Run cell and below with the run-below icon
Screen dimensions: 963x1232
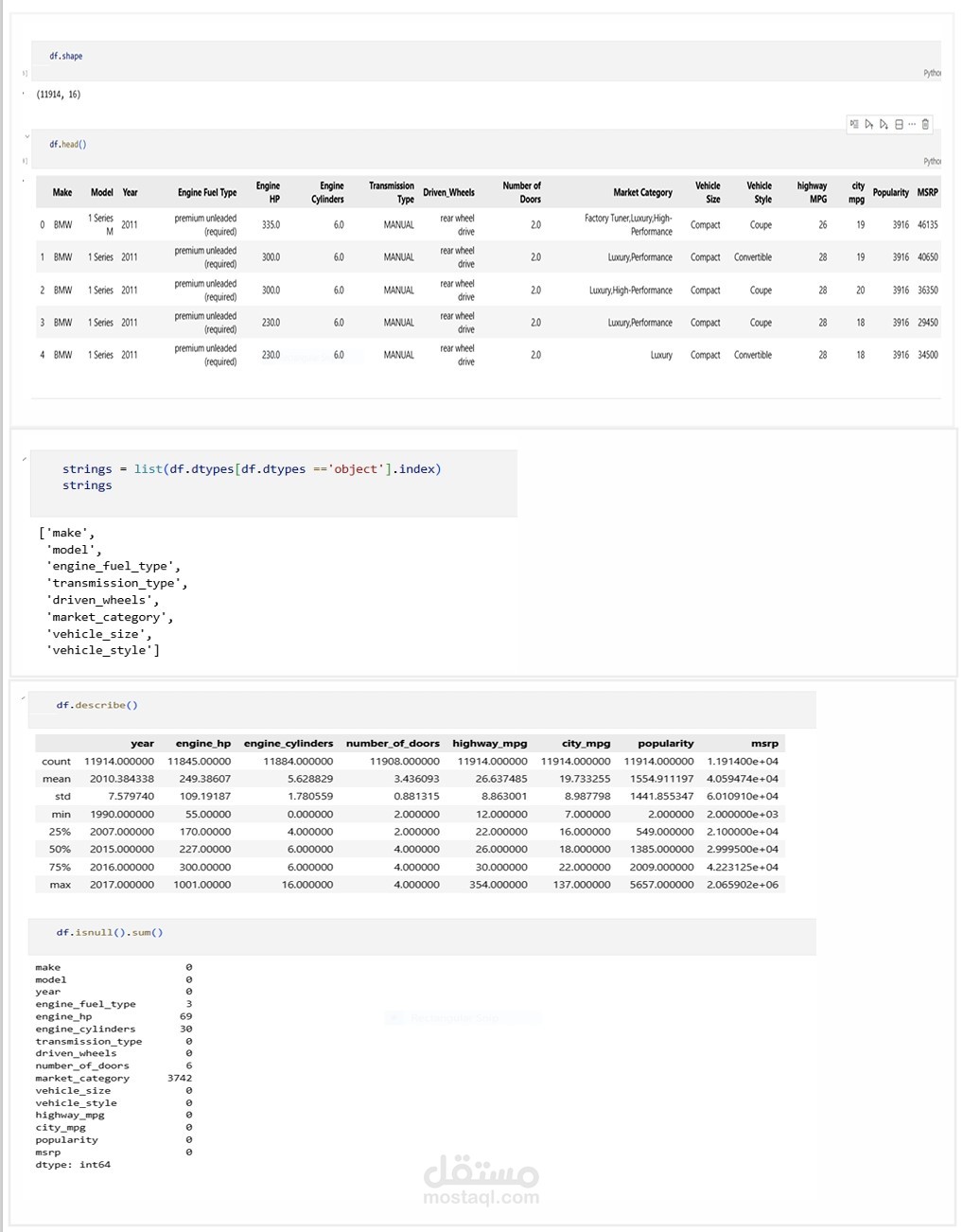[884, 124]
